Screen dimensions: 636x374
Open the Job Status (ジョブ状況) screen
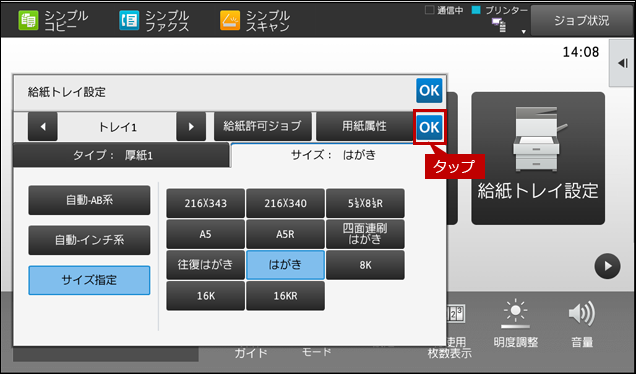(x=582, y=21)
